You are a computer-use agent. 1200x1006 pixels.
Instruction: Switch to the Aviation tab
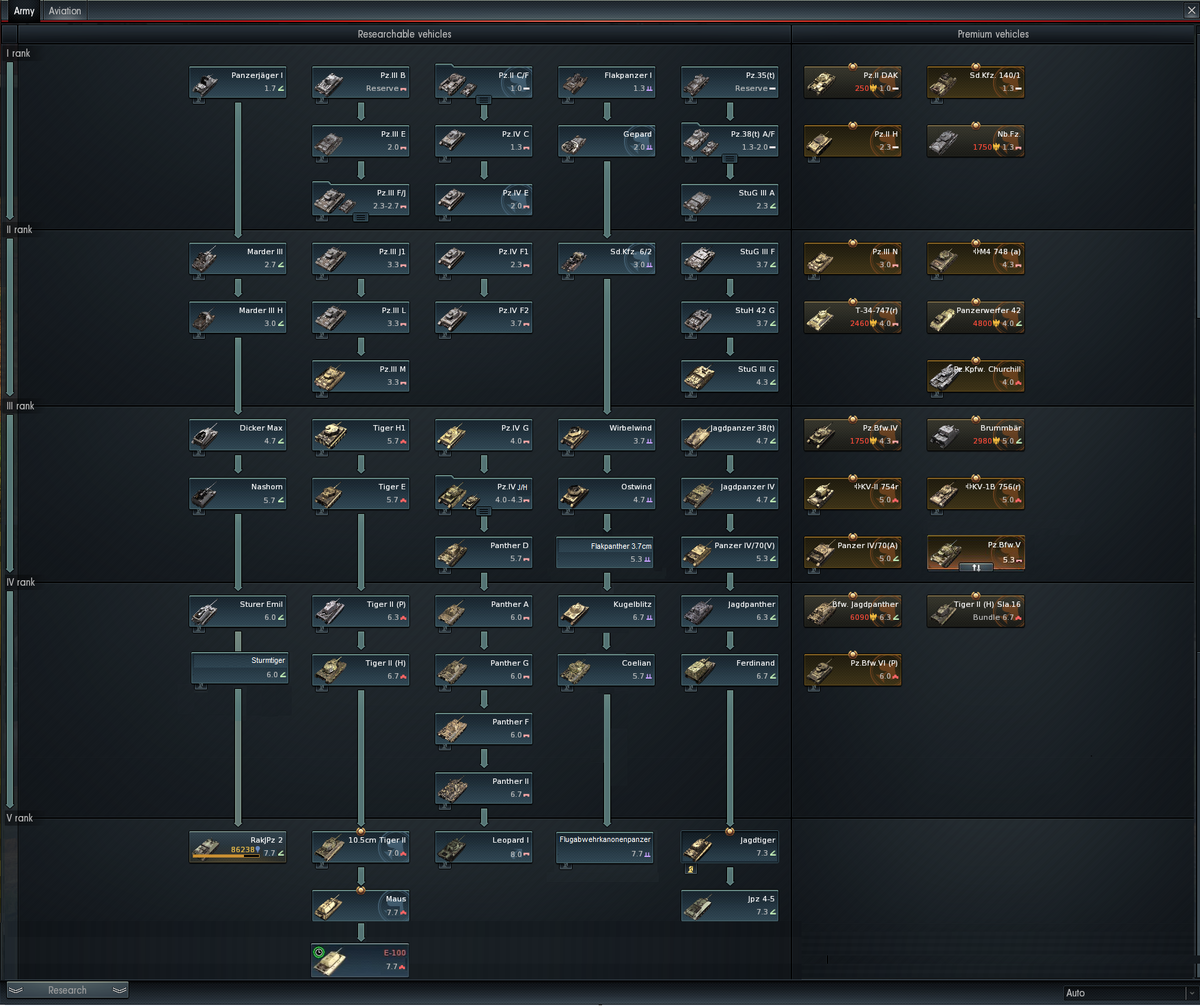click(65, 10)
